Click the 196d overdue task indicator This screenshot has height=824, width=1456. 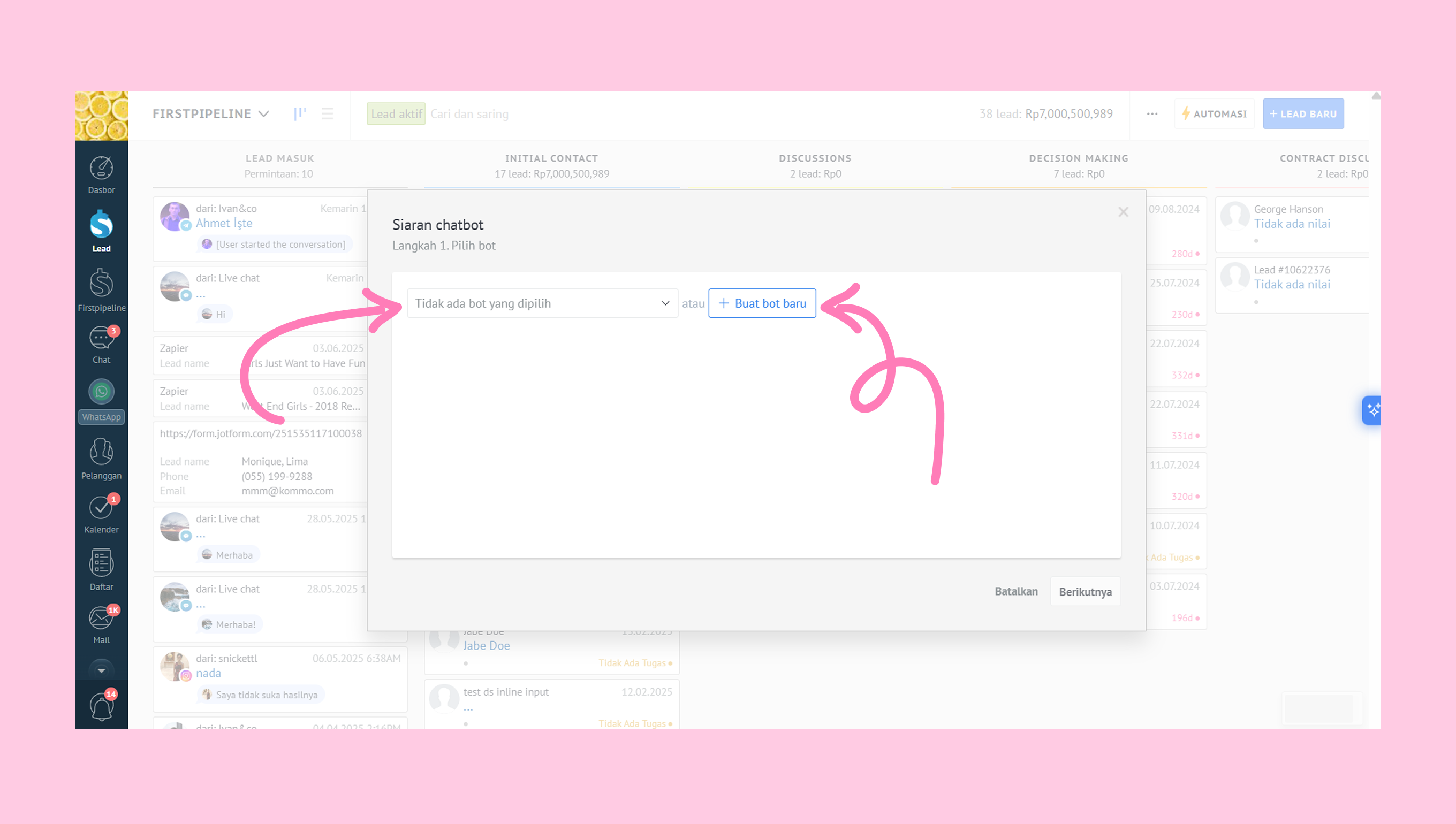(1185, 618)
